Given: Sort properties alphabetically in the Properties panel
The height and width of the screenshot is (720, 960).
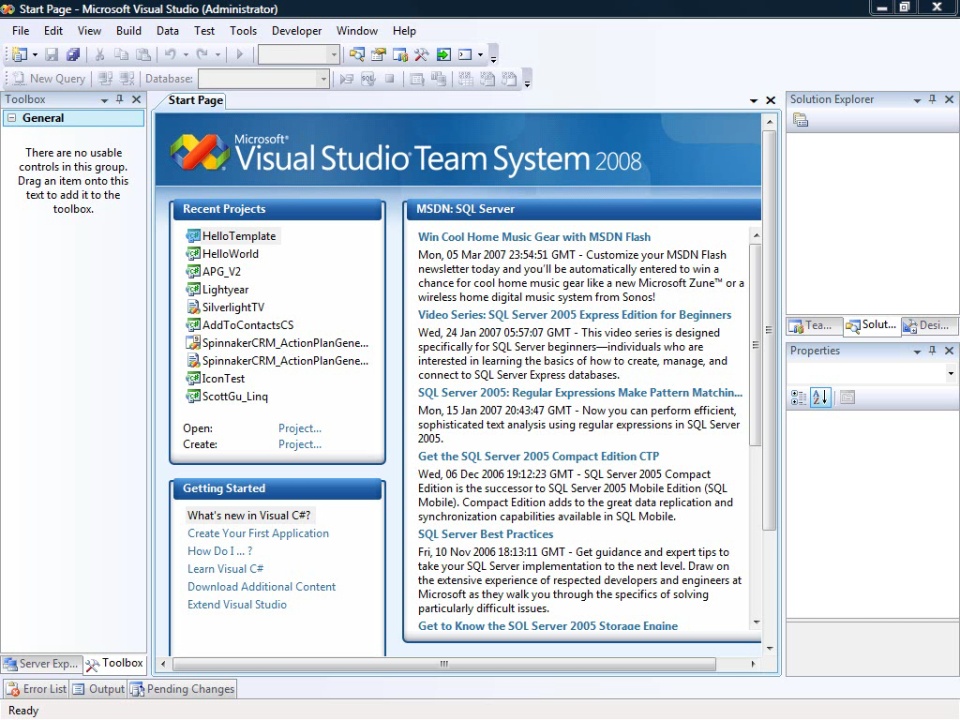Looking at the screenshot, I should coord(819,397).
